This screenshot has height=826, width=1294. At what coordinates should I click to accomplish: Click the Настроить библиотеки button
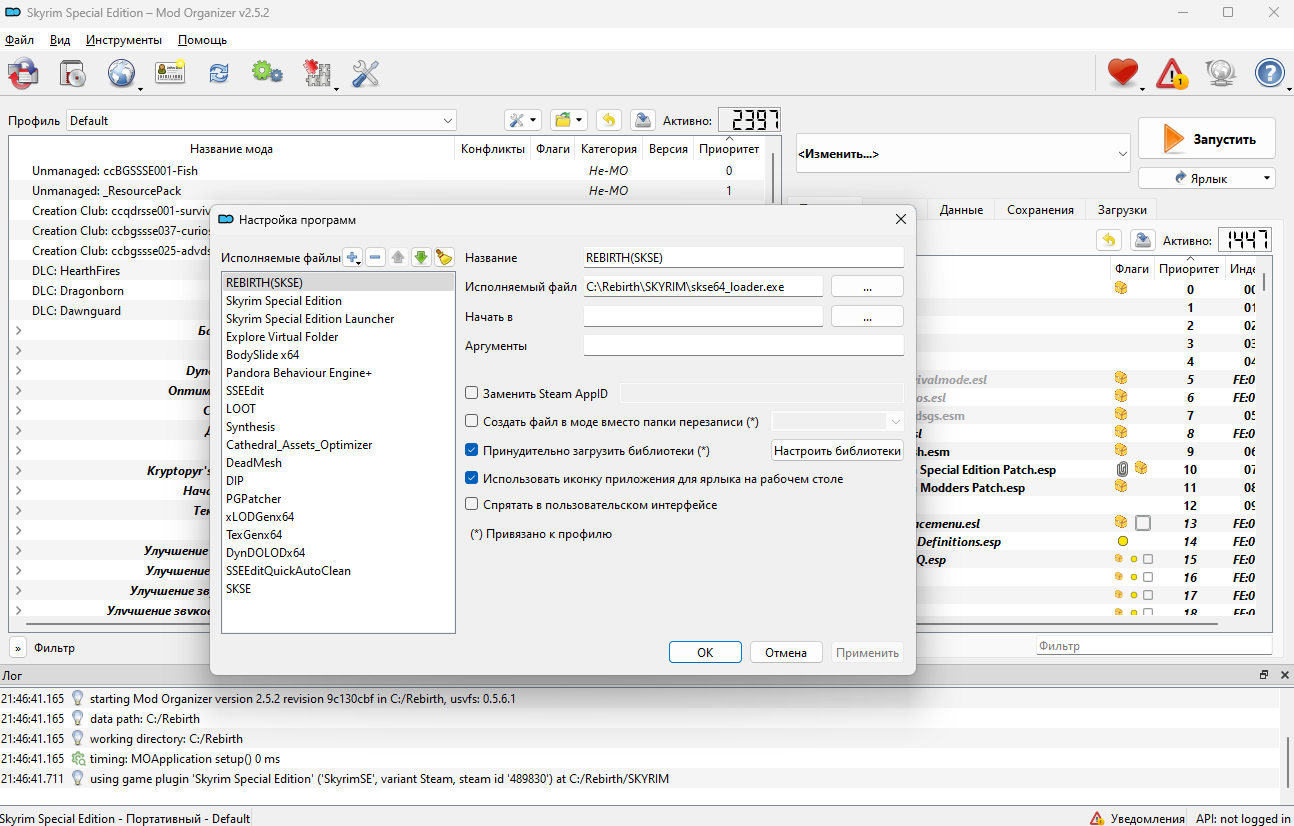pyautogui.click(x=838, y=451)
